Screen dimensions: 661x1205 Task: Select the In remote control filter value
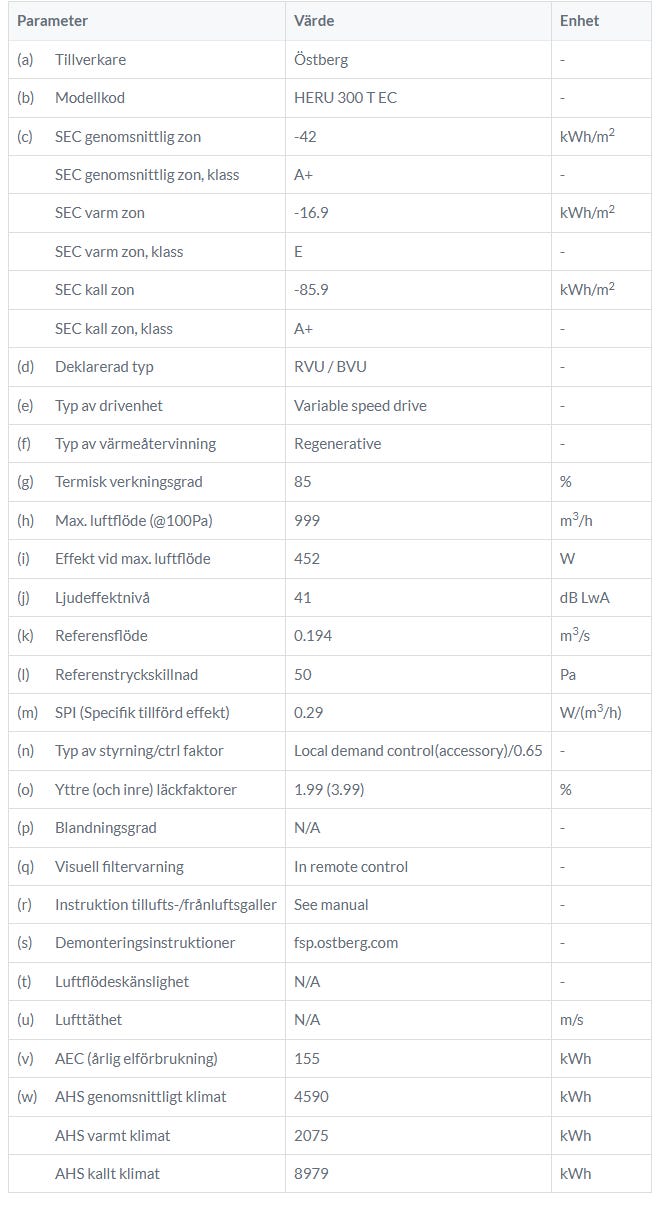[351, 867]
